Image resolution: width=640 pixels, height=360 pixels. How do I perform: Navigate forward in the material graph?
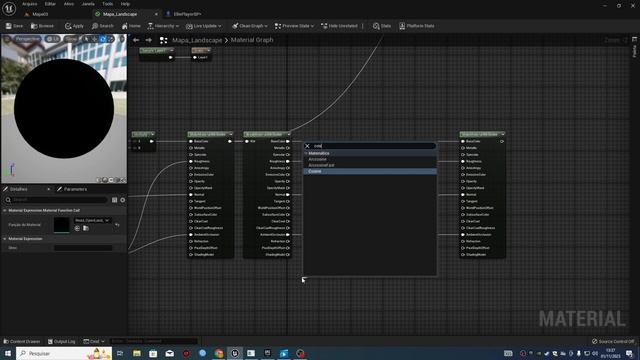[x=149, y=40]
